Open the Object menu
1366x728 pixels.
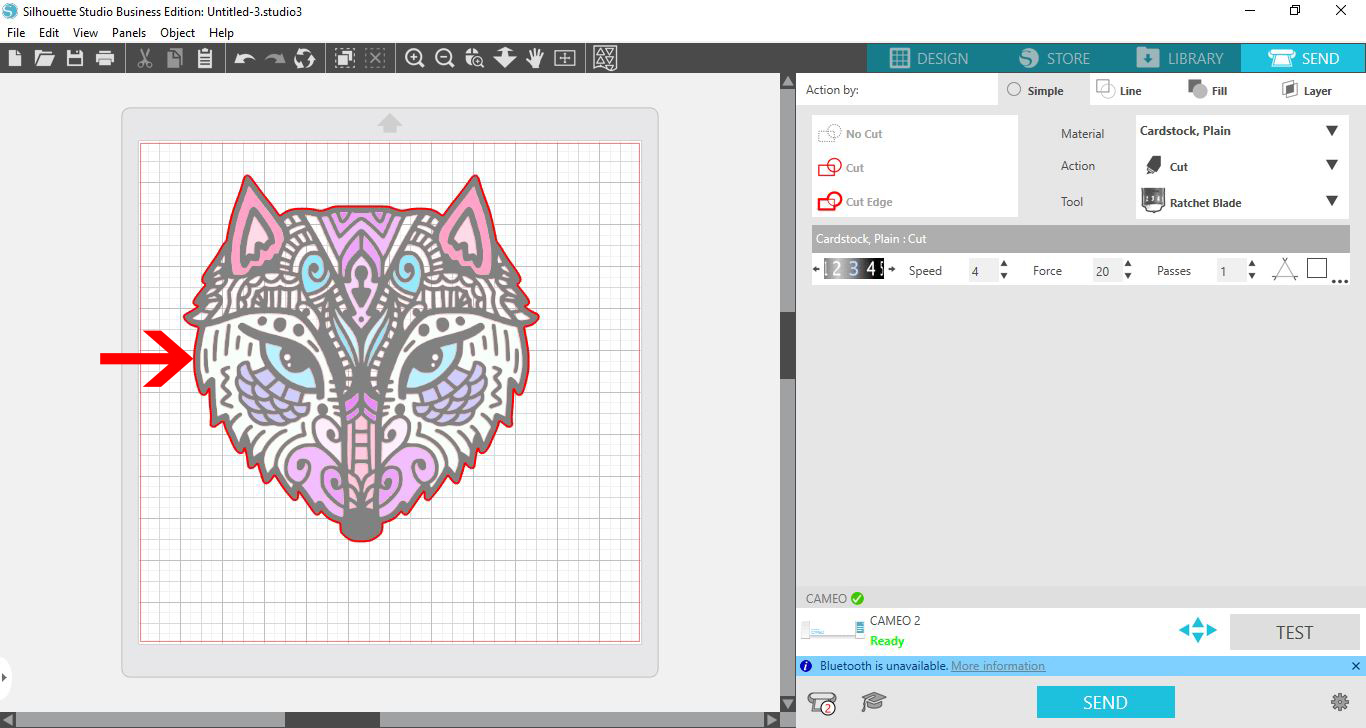tap(178, 33)
